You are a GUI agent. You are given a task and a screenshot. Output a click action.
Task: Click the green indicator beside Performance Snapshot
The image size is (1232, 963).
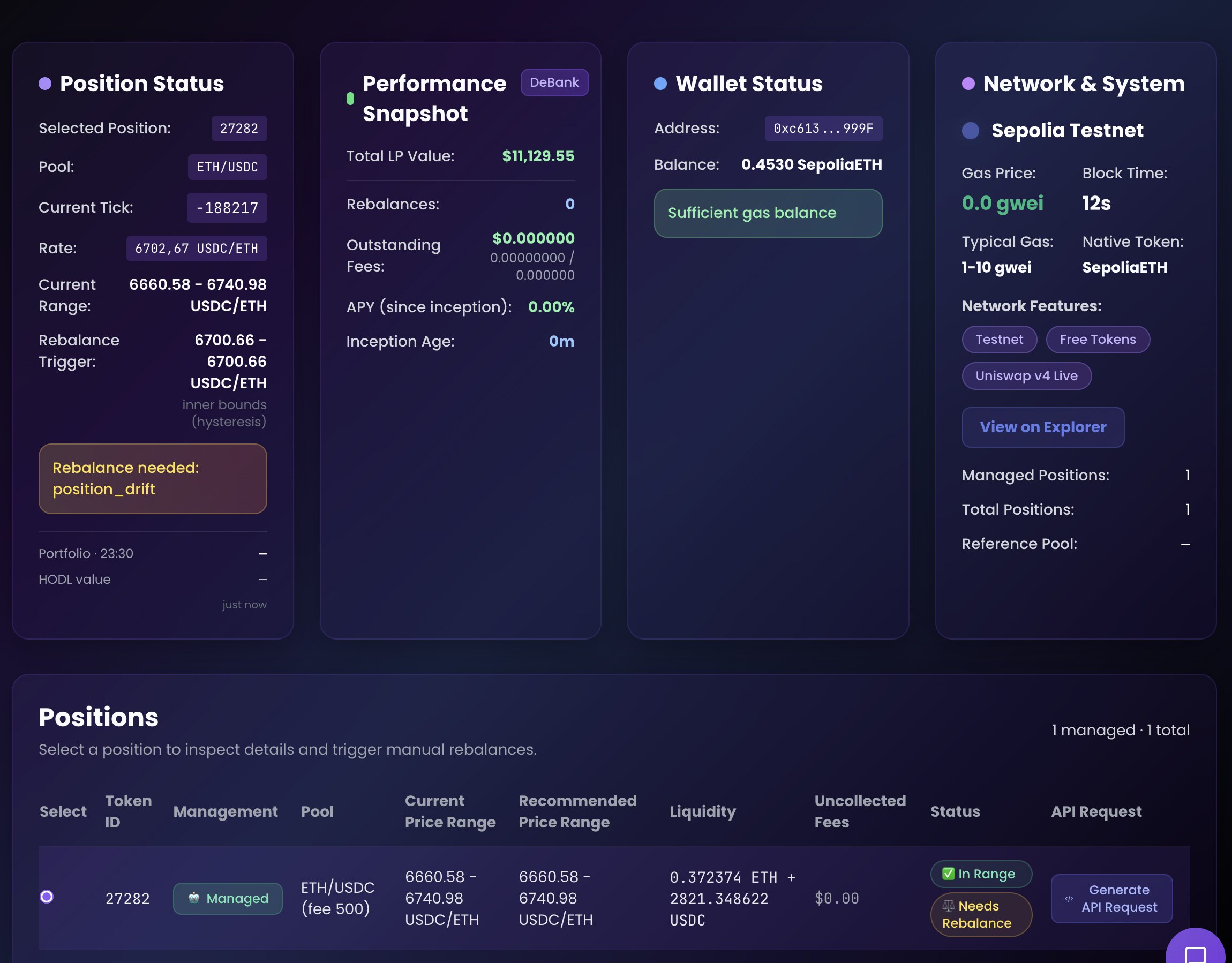[350, 98]
